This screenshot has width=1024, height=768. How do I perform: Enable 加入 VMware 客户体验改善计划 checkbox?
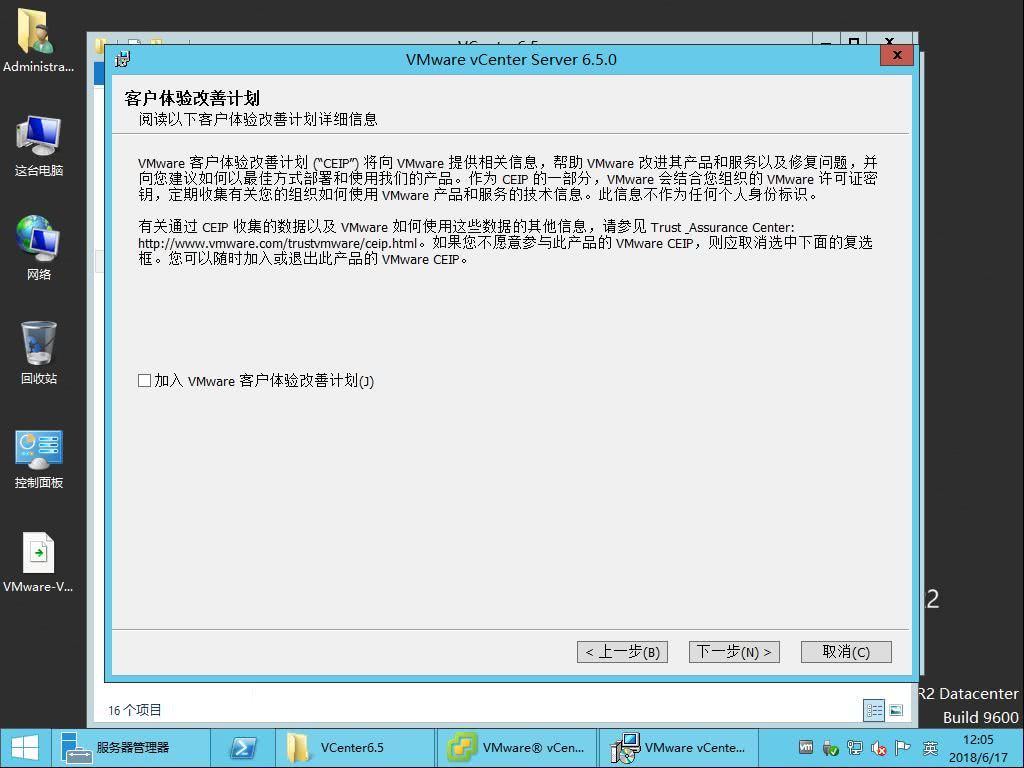144,380
